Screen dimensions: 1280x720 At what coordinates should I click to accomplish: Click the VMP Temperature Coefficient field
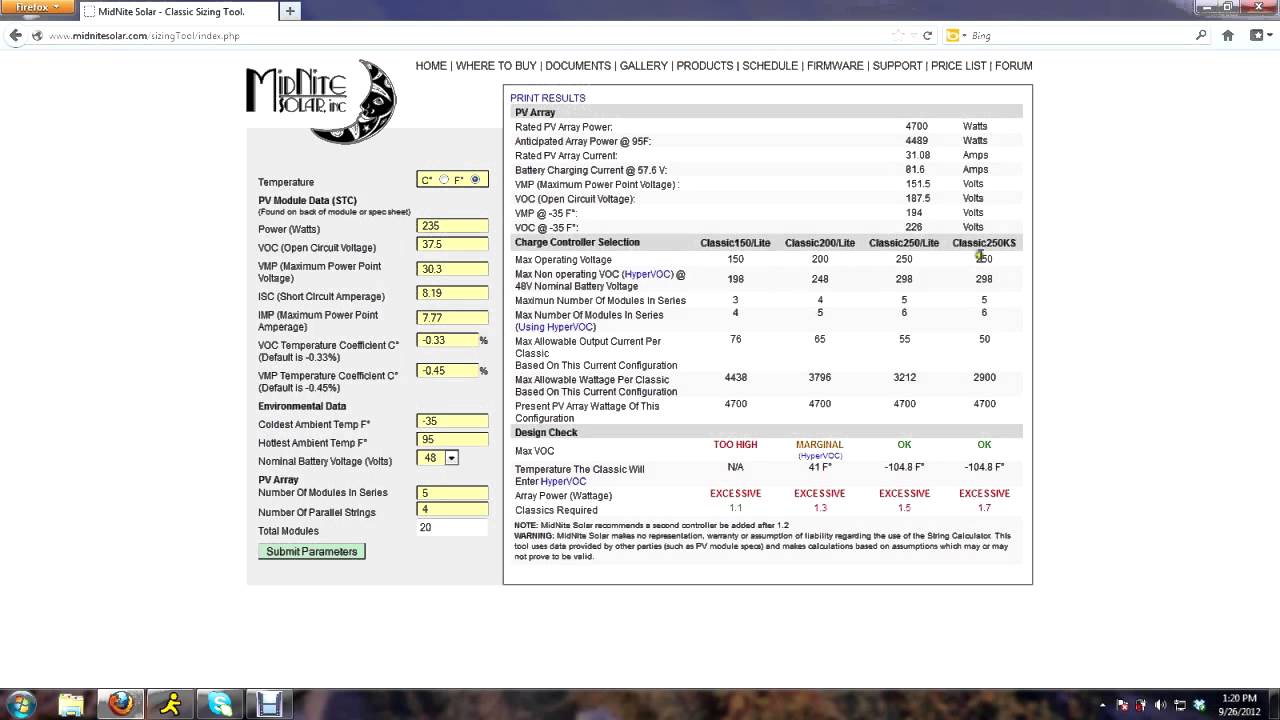pyautogui.click(x=448, y=370)
